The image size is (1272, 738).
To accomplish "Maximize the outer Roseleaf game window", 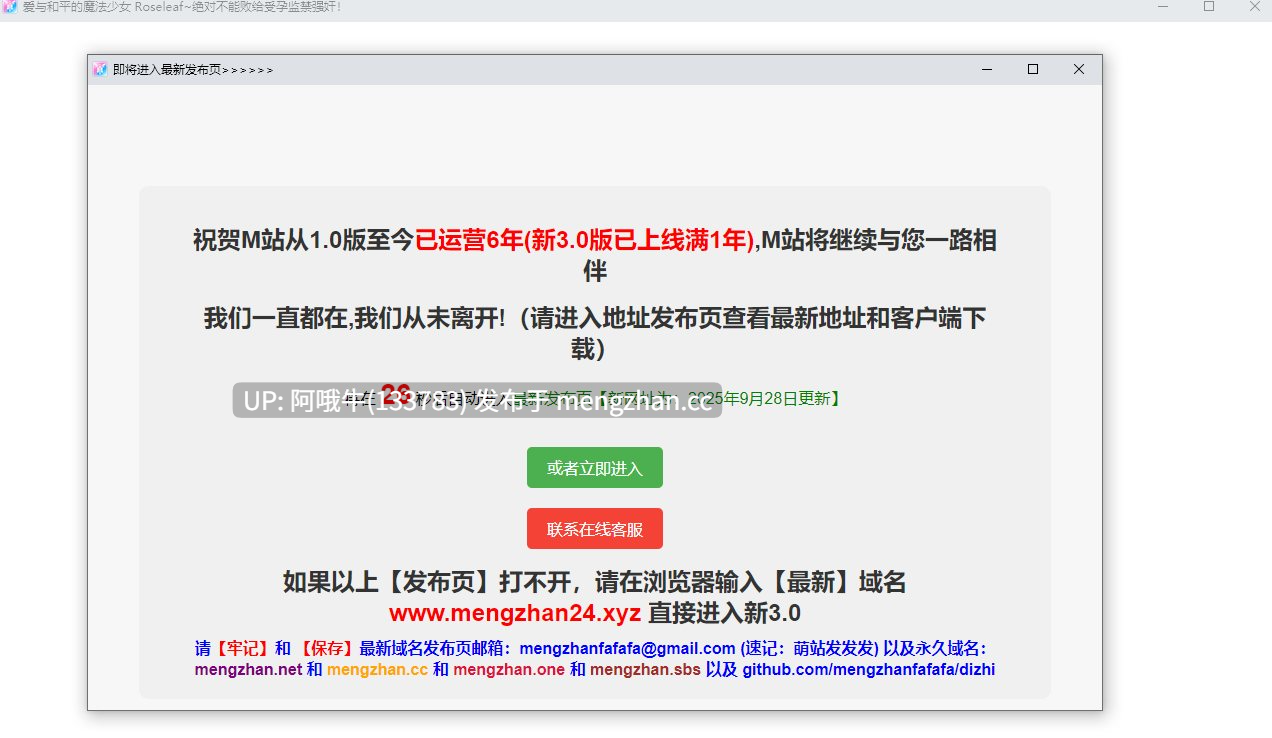I will coord(1209,7).
